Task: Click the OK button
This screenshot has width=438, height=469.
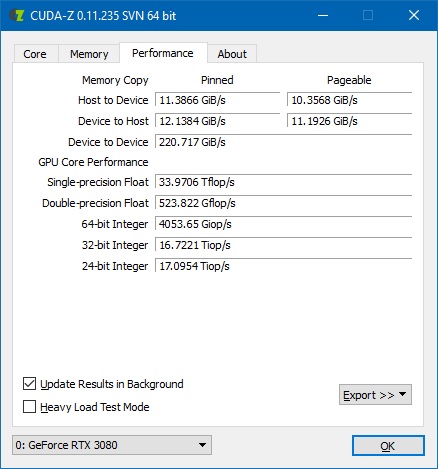Action: 388,446
